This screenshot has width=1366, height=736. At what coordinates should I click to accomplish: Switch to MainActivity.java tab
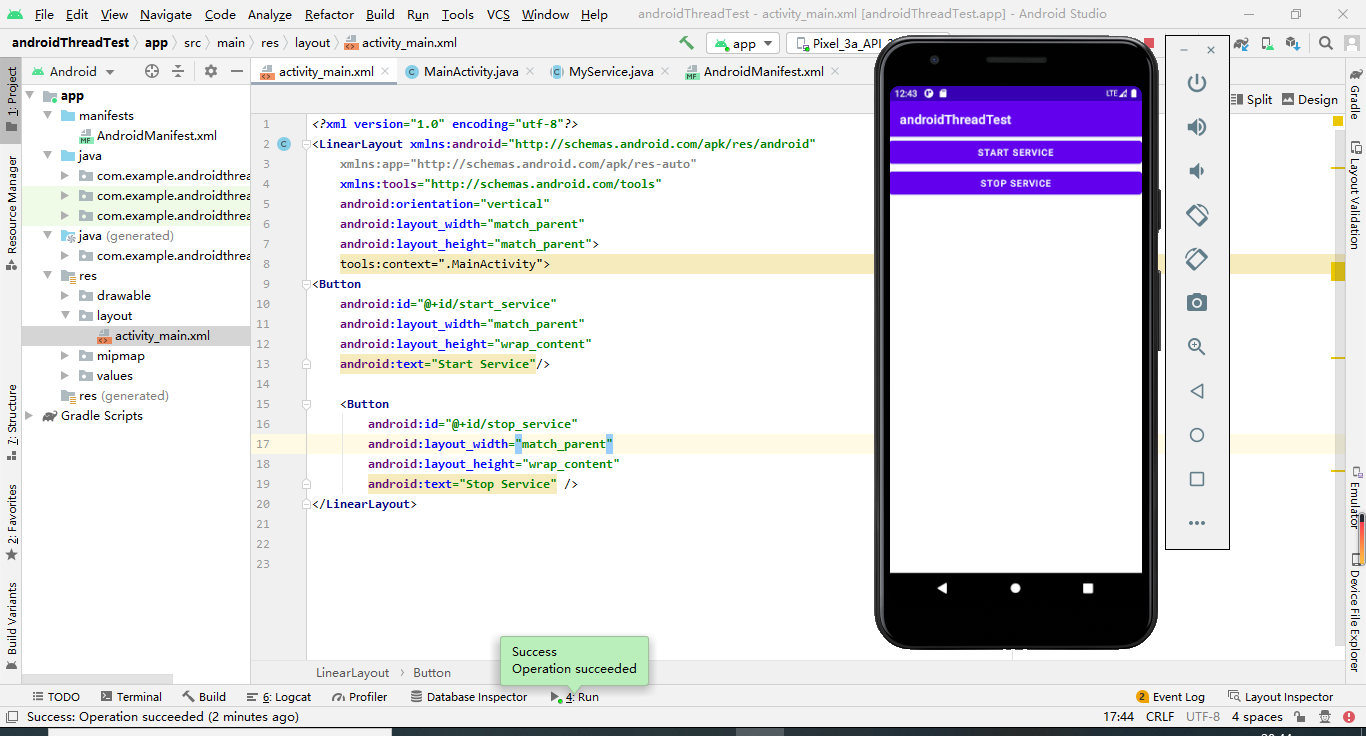471,72
